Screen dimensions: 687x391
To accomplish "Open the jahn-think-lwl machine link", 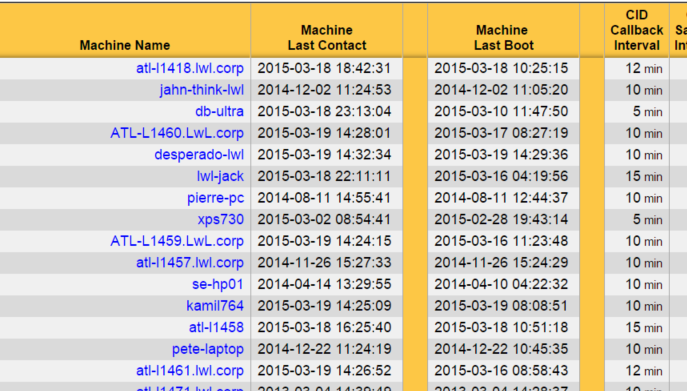I will [202, 90].
